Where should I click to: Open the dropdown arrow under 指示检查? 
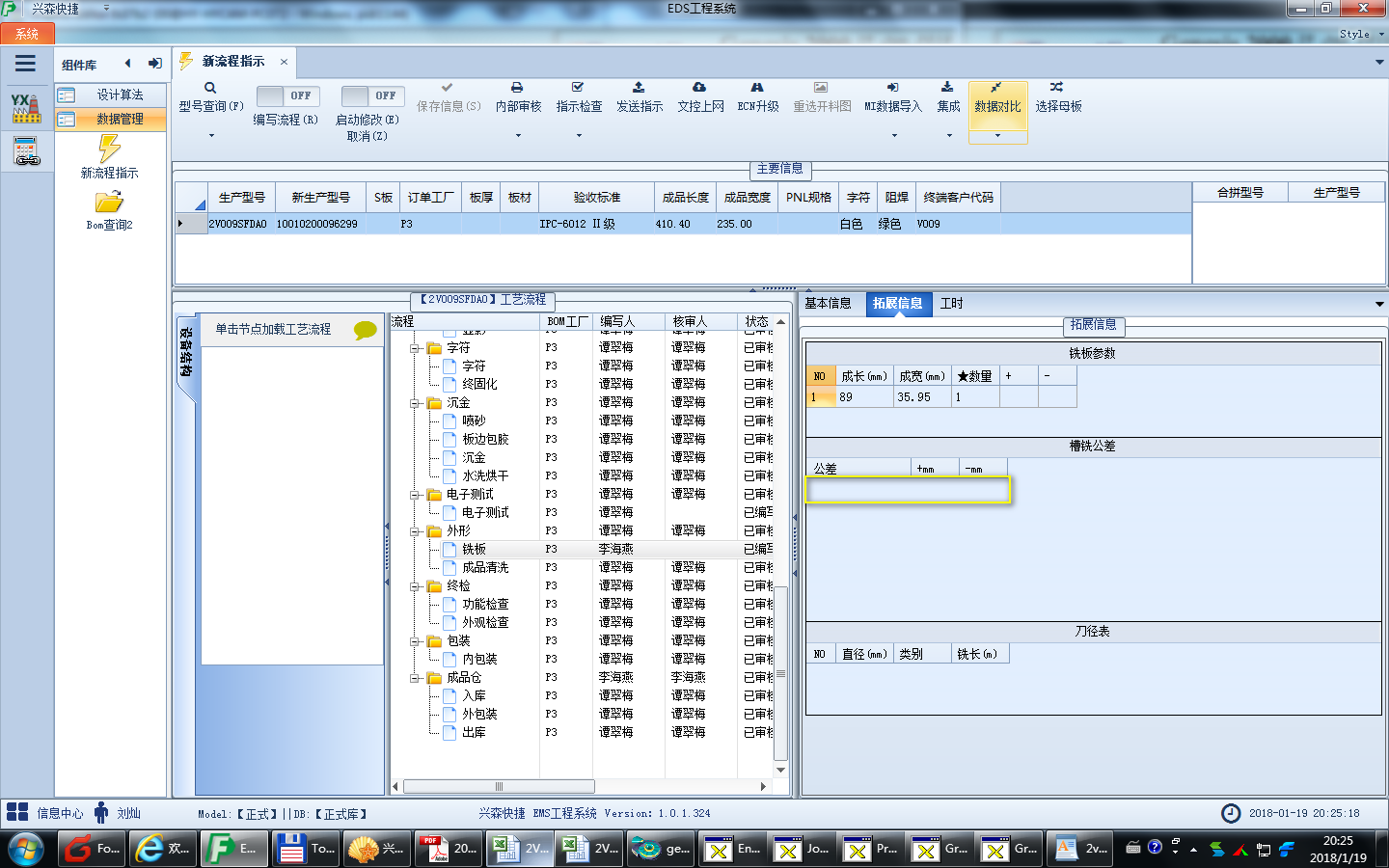click(579, 136)
